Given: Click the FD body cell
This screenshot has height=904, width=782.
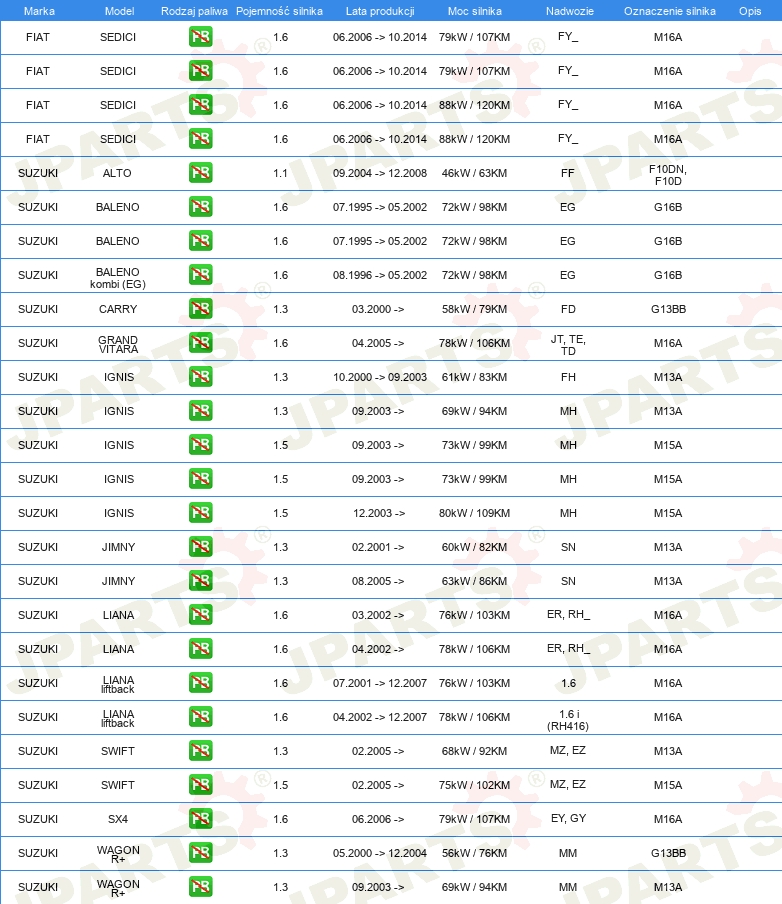Looking at the screenshot, I should click(x=568, y=309).
